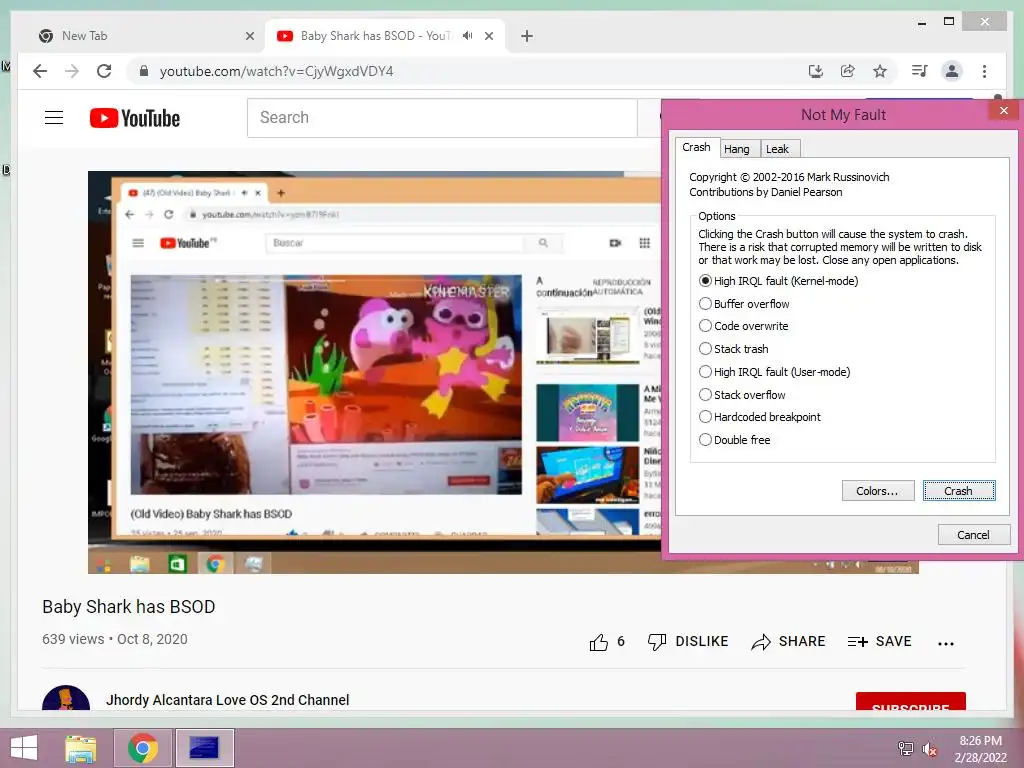Viewport: 1024px width, 768px height.
Task: Open the Chrome profile avatar
Action: 952,71
